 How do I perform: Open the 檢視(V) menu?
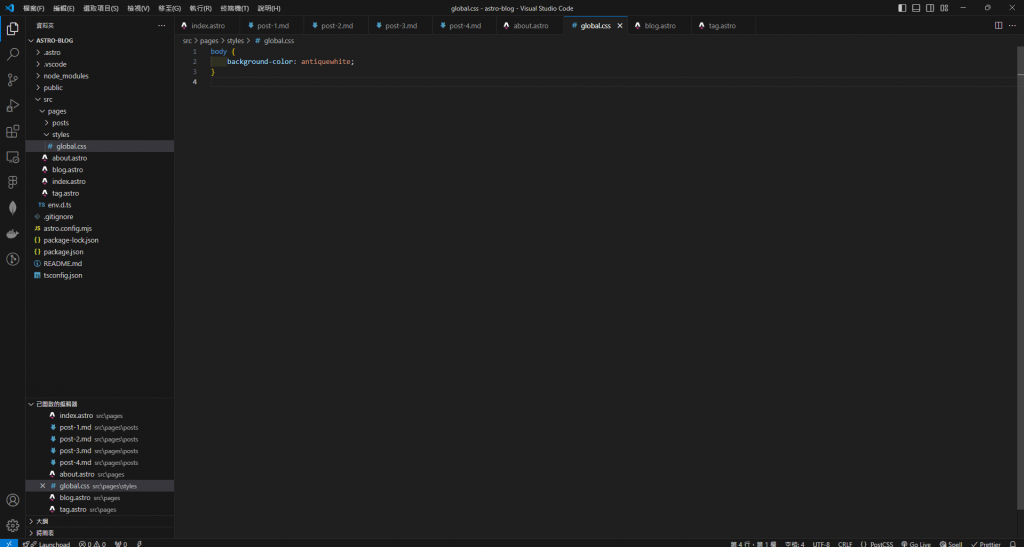[138, 8]
